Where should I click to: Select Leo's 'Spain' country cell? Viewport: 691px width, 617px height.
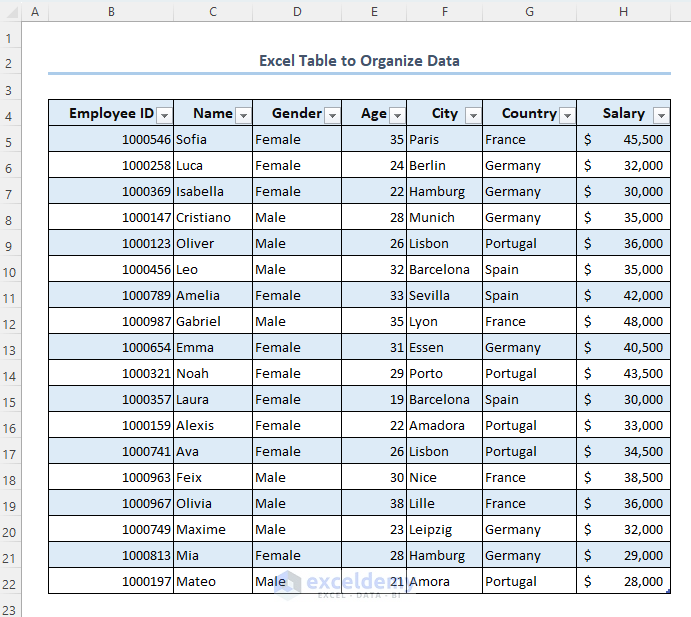[x=530, y=269]
